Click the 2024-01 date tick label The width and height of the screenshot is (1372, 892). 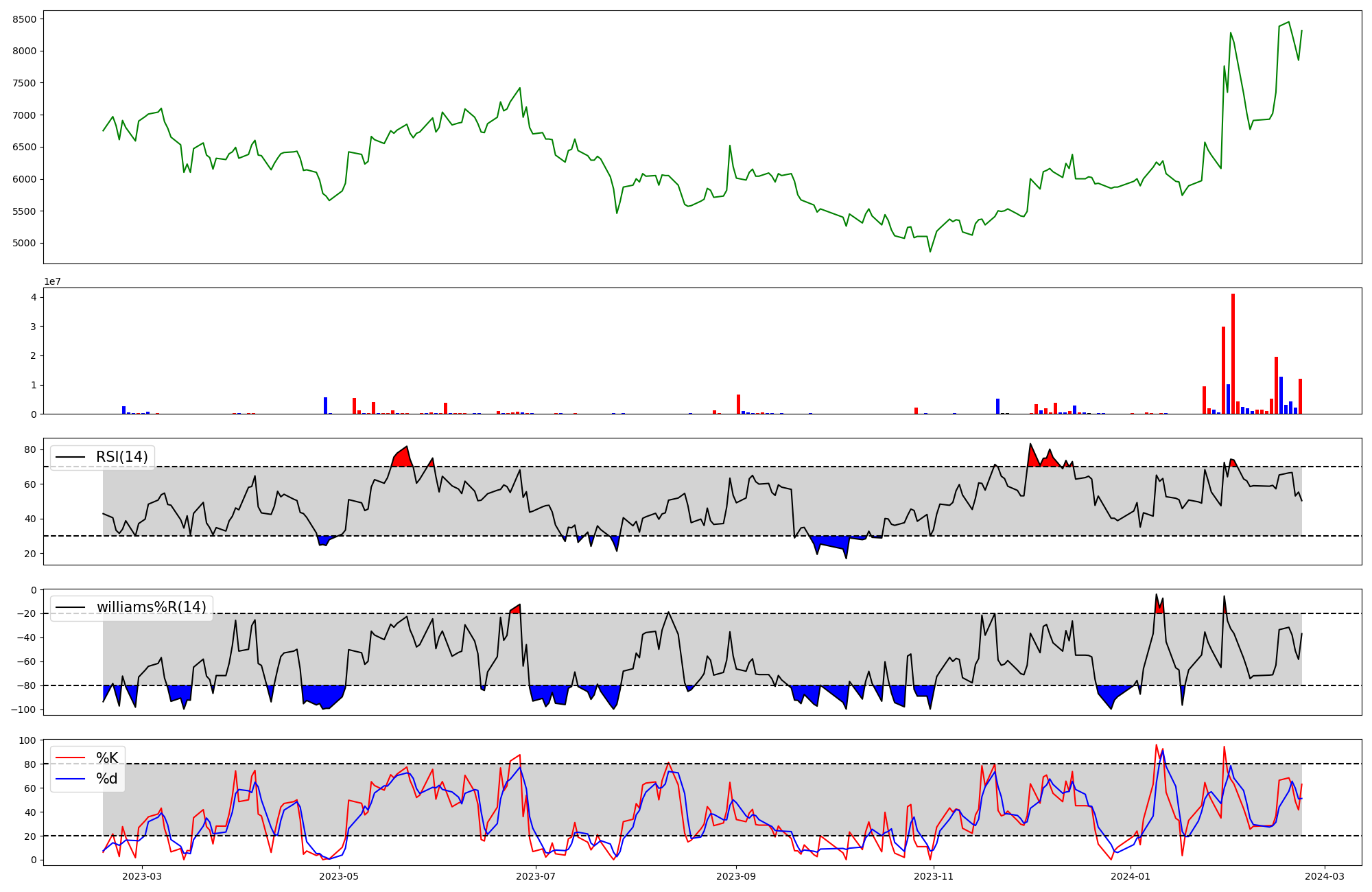tap(1130, 876)
